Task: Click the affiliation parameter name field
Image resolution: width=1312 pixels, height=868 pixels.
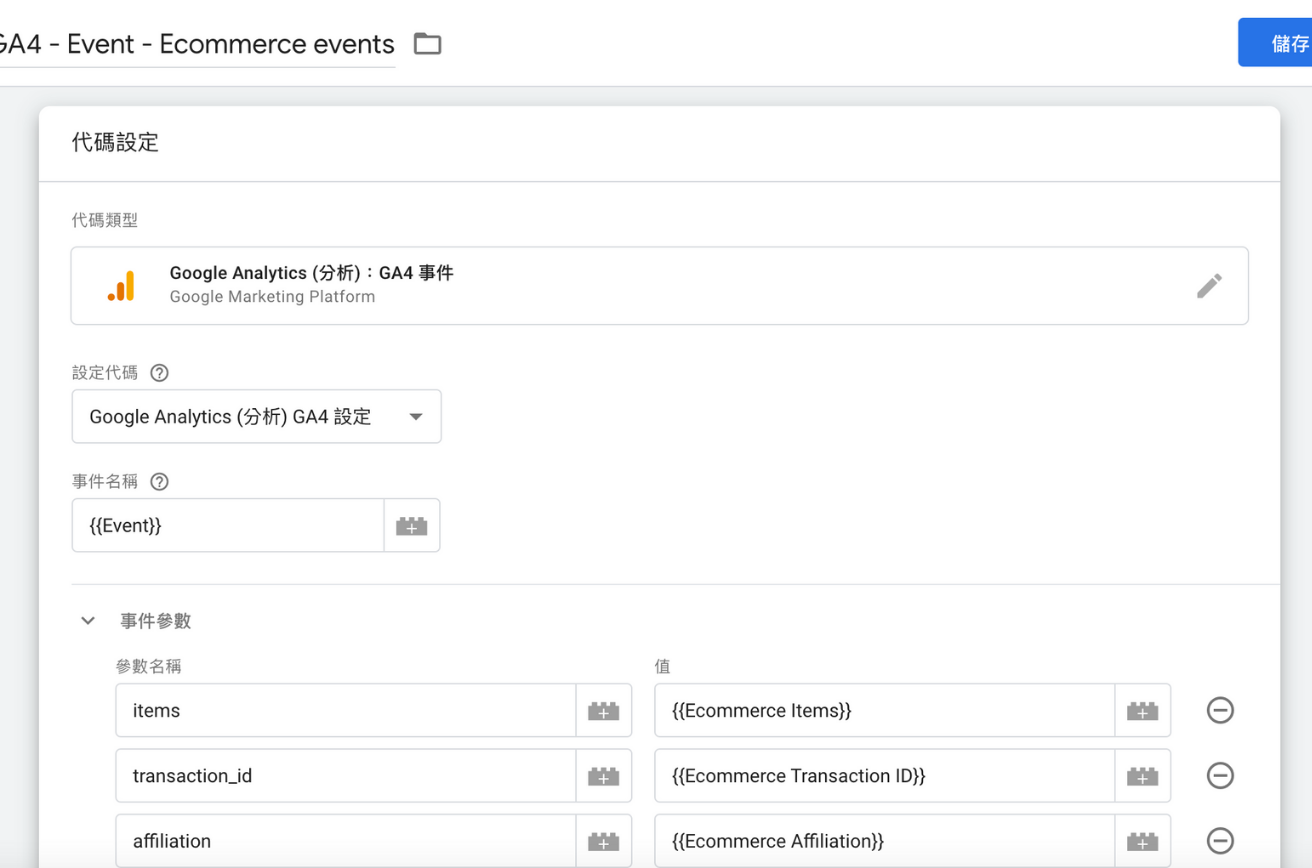Action: [x=345, y=841]
